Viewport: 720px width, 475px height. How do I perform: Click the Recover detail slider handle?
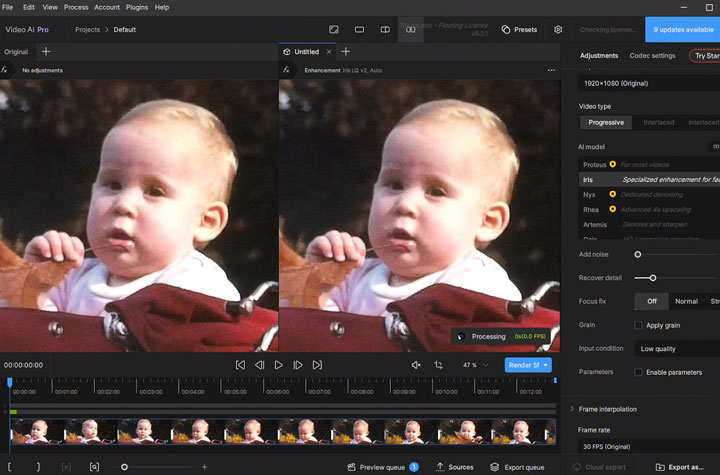coord(652,278)
